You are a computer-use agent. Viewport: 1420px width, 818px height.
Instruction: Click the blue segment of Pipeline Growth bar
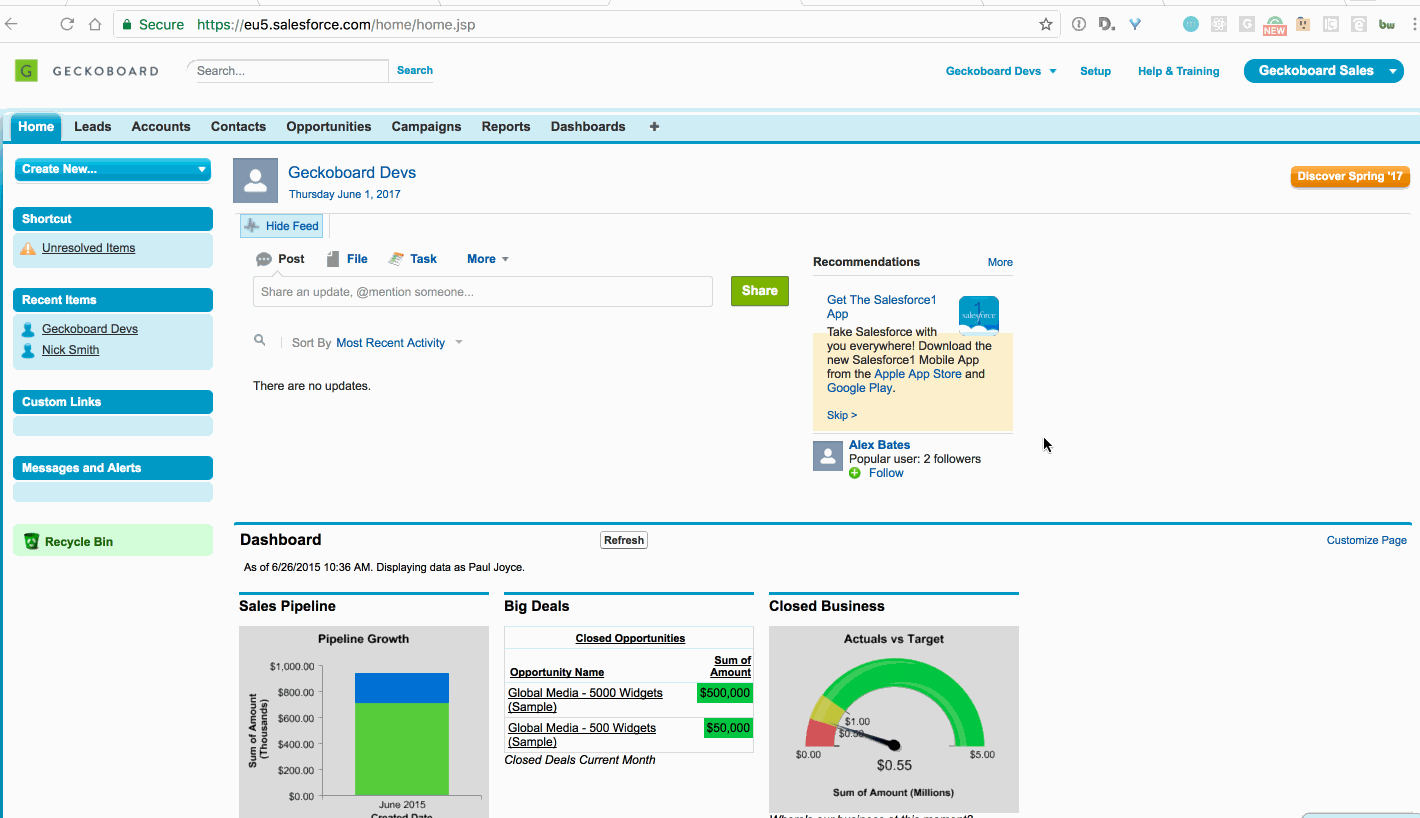point(402,688)
